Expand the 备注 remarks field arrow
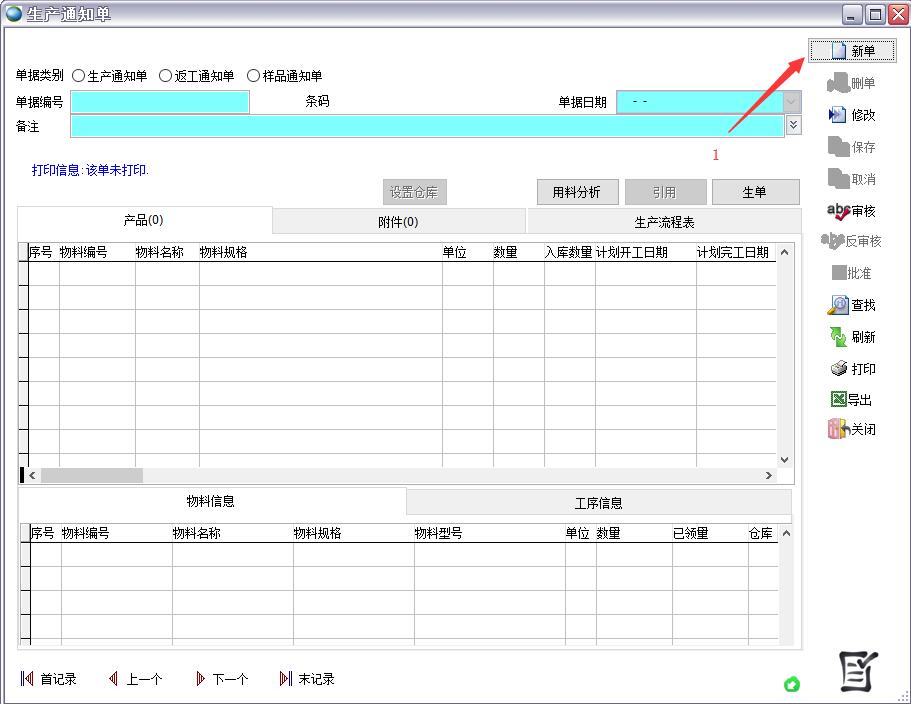911x704 pixels. pos(793,125)
